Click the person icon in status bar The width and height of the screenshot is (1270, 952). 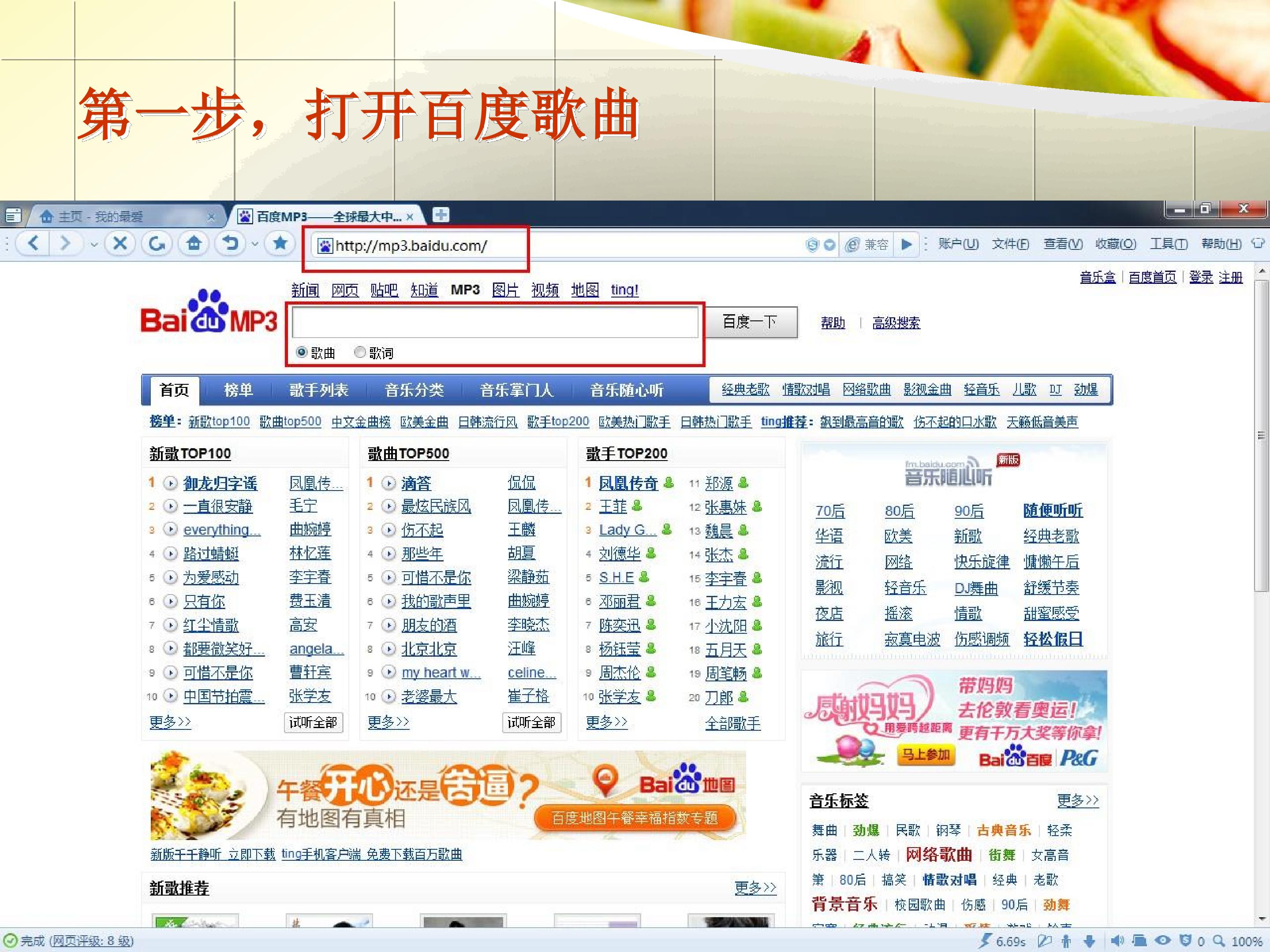pyautogui.click(x=1066, y=942)
